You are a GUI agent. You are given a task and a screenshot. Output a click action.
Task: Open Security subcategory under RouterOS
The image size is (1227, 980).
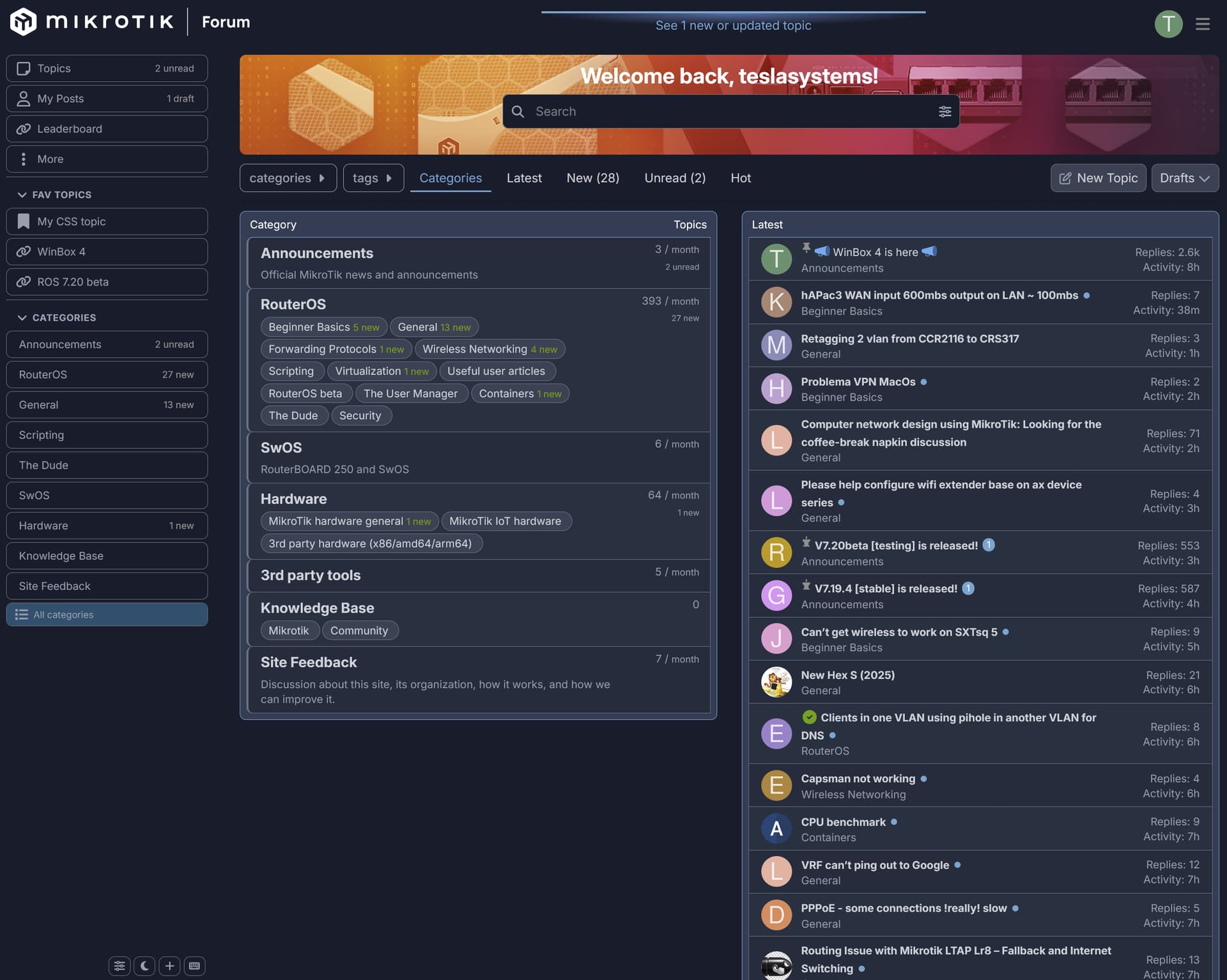pos(360,415)
